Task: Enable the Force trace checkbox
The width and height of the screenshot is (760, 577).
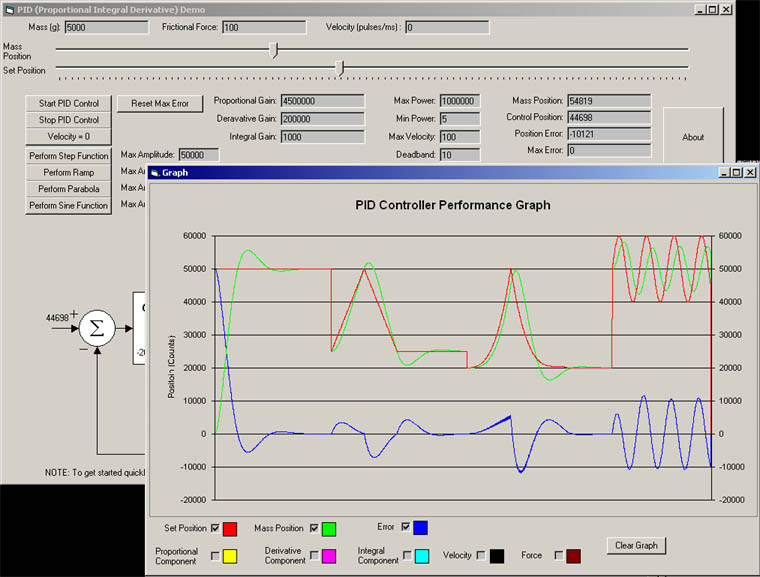Action: [x=559, y=554]
